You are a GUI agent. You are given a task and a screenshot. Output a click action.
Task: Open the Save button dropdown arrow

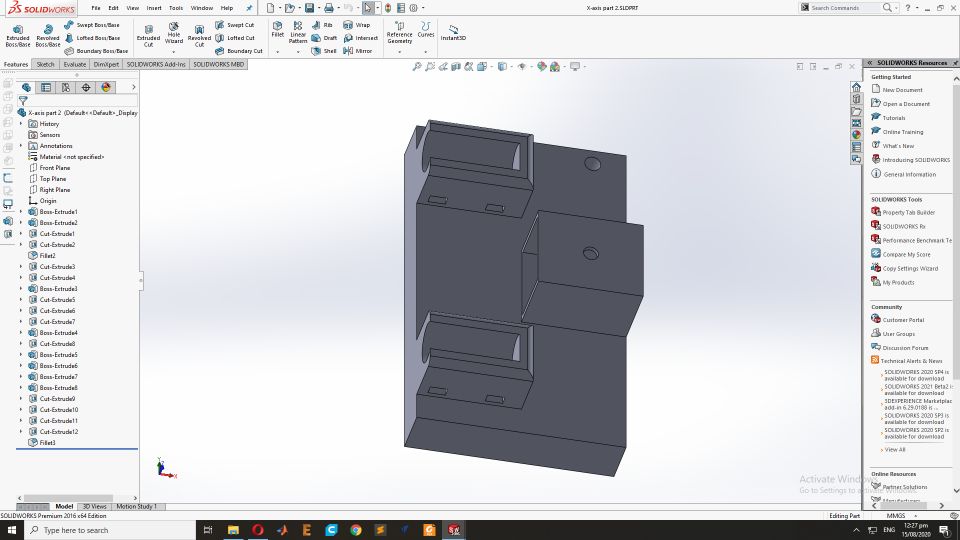tap(319, 8)
